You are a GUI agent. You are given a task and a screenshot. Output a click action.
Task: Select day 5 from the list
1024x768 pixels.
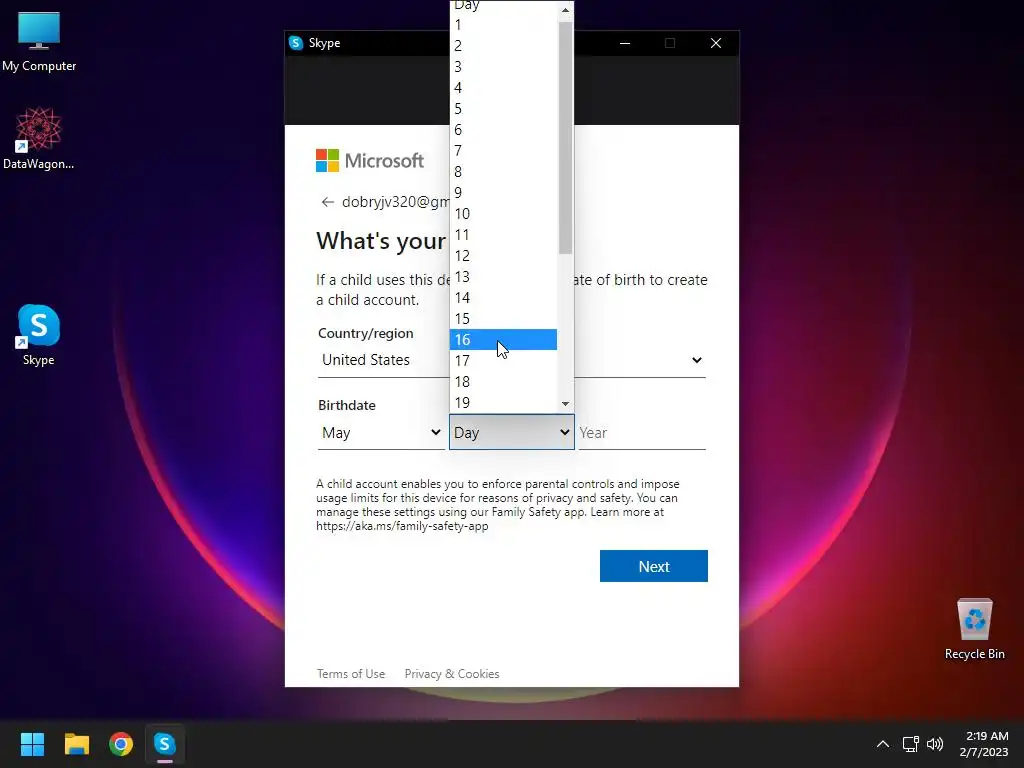503,108
